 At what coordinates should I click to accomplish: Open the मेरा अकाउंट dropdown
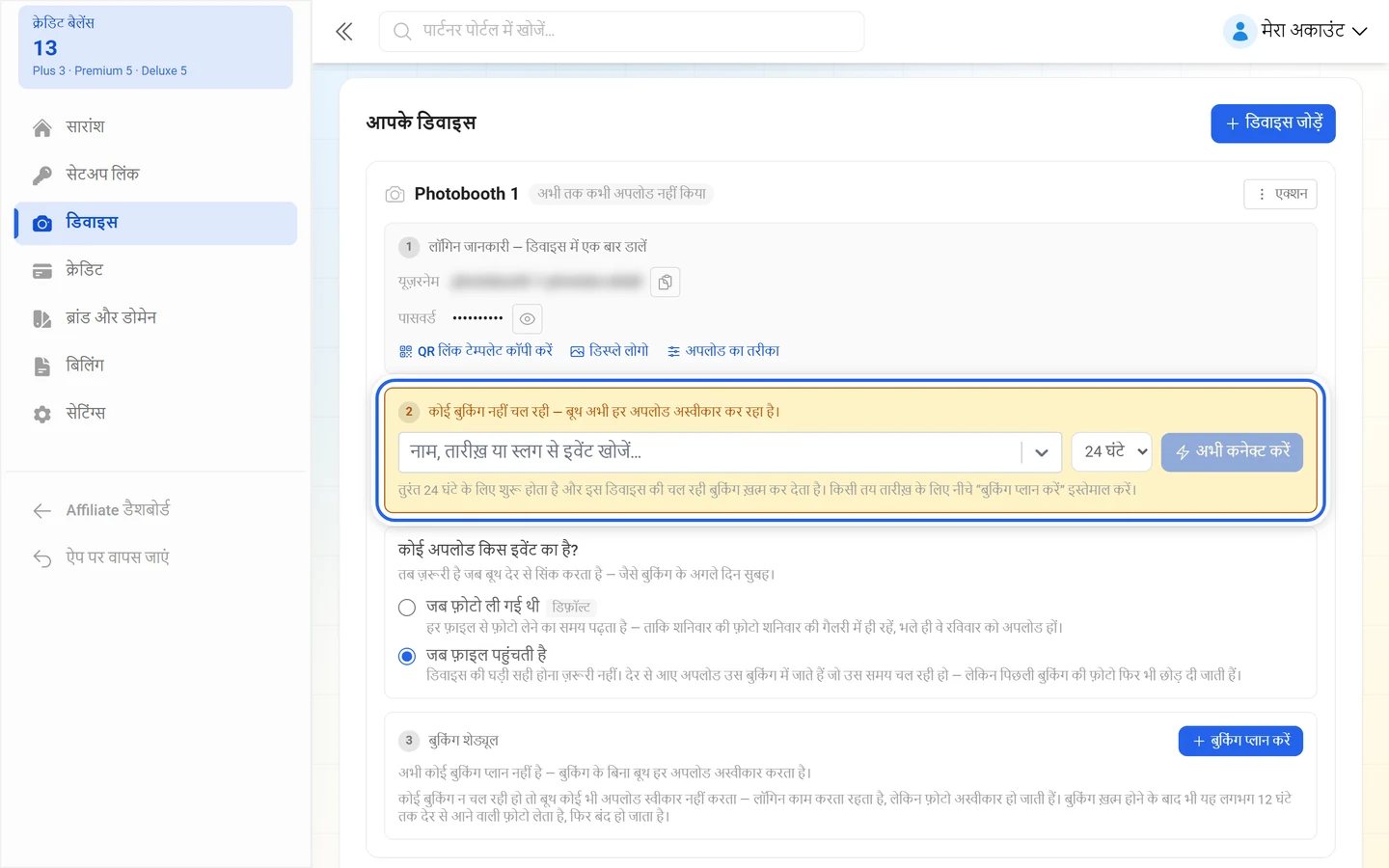point(1295,31)
